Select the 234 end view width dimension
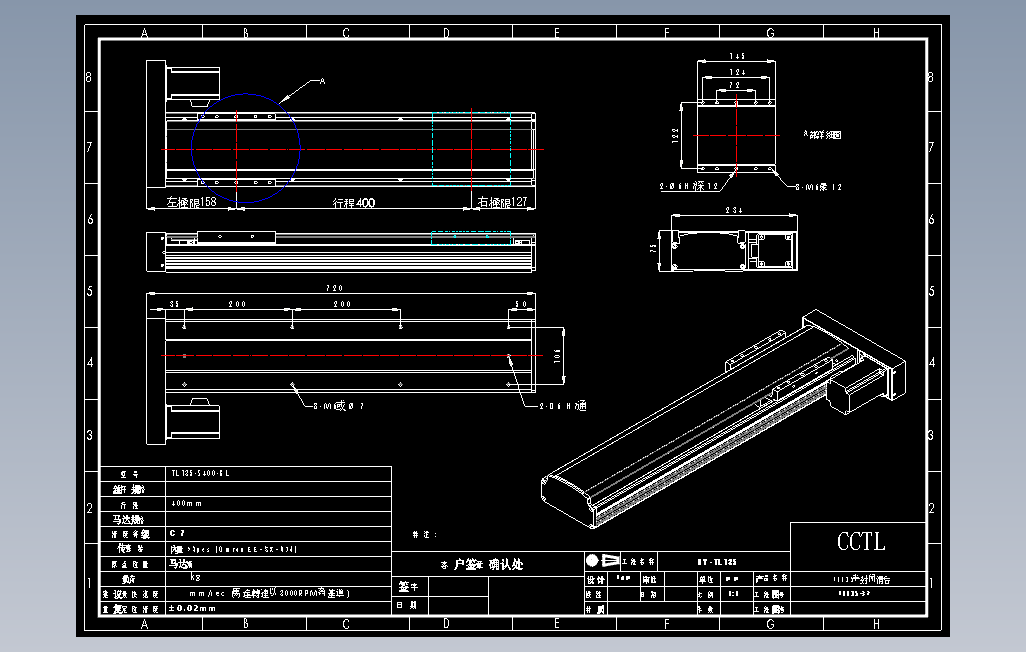The height and width of the screenshot is (652, 1026). (734, 210)
